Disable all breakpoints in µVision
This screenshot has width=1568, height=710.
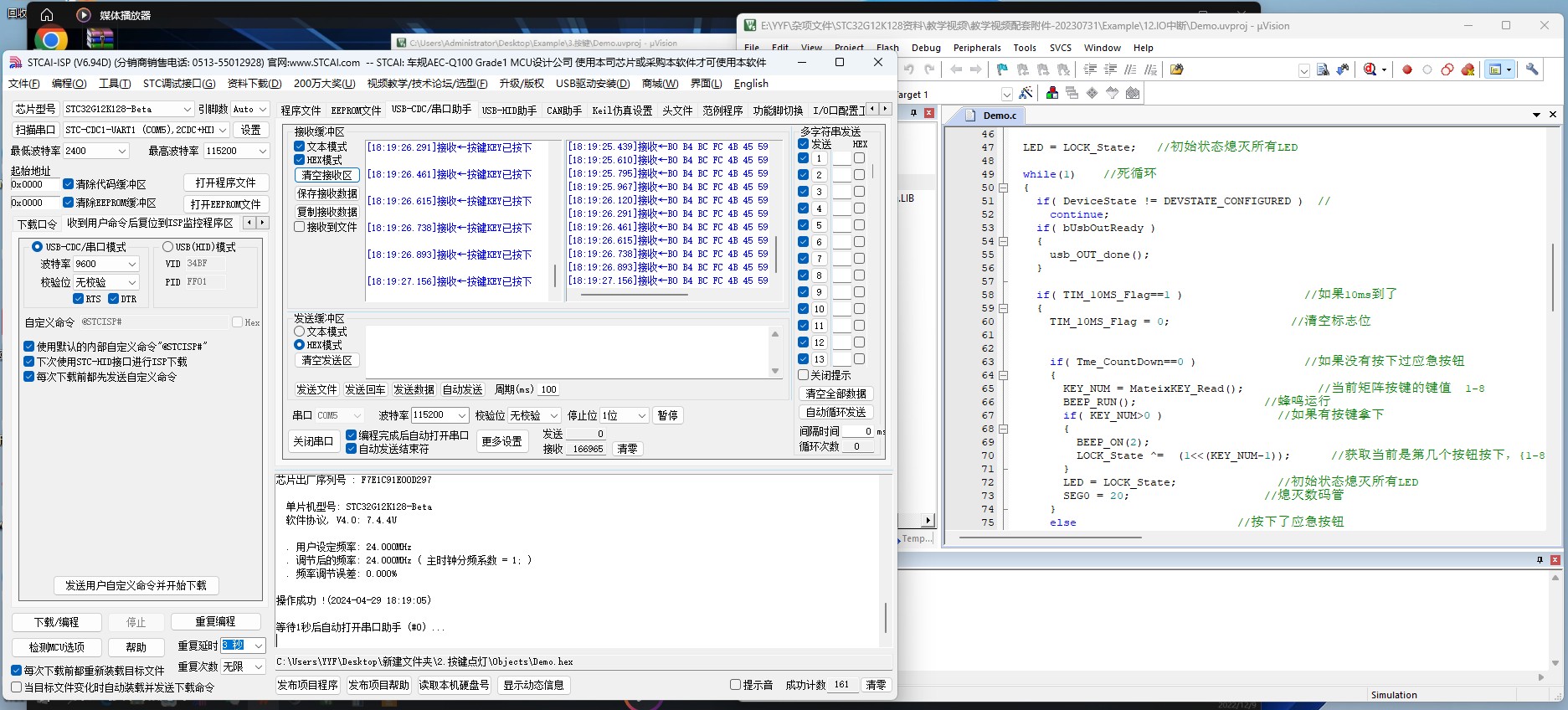tap(1447, 69)
